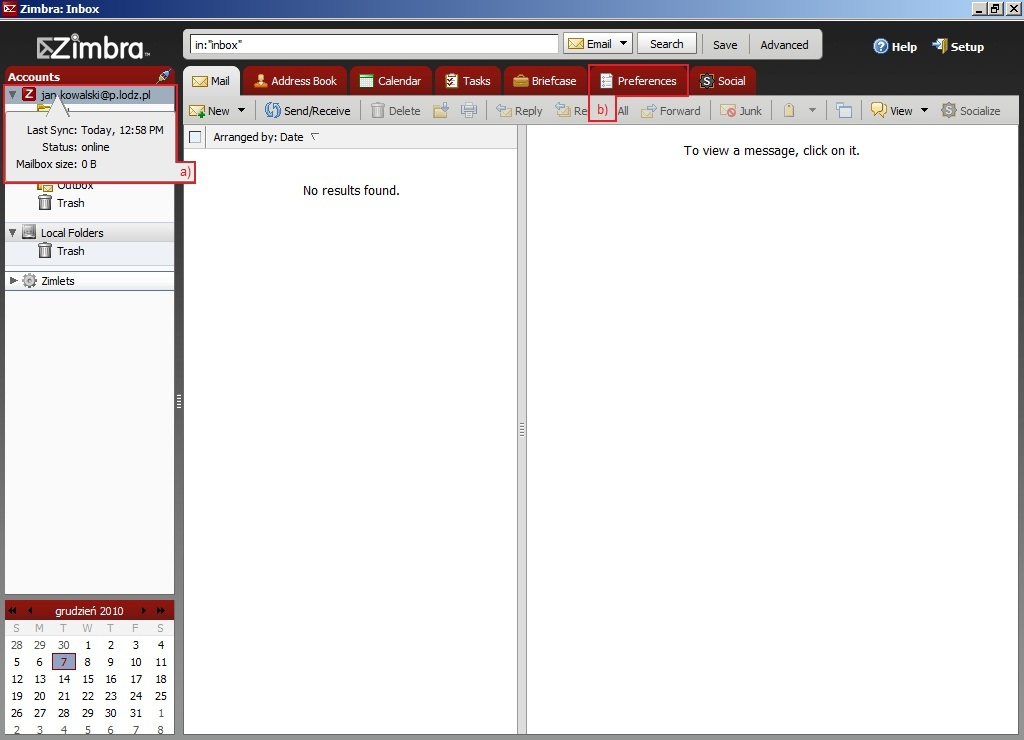This screenshot has height=740, width=1024.
Task: Select day 18 in the mini calendar
Action: click(x=161, y=679)
